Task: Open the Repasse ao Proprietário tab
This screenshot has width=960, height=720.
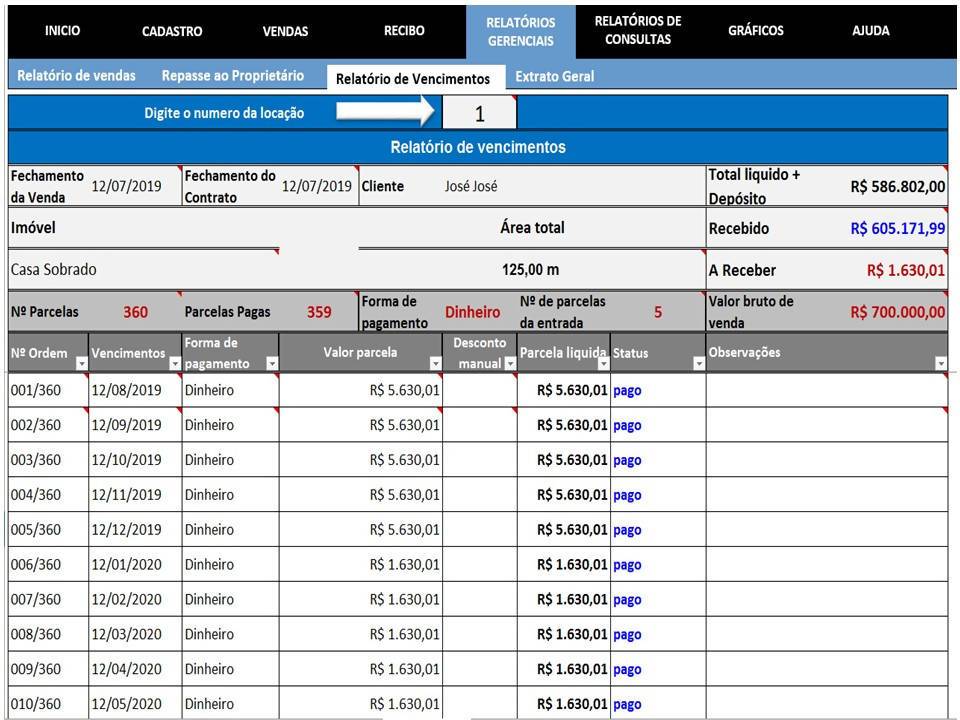Action: click(233, 75)
